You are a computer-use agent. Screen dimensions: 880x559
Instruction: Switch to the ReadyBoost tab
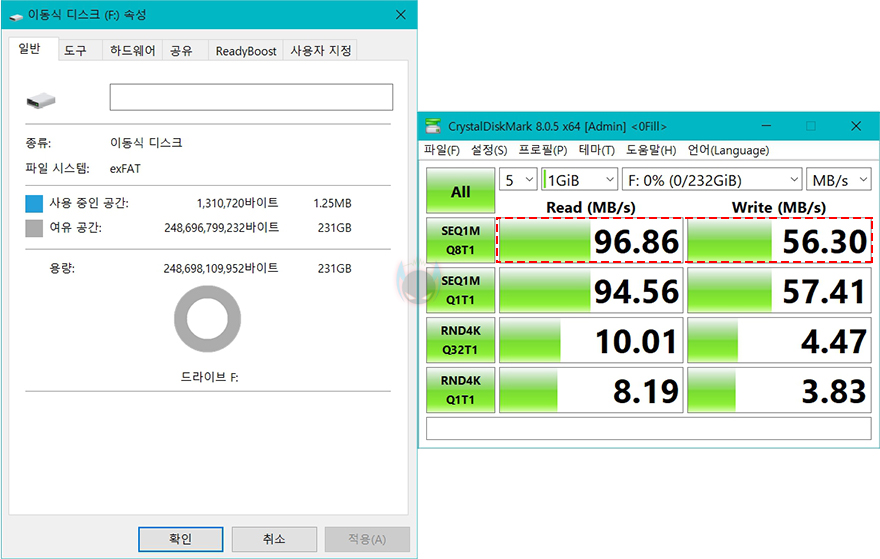click(x=246, y=51)
